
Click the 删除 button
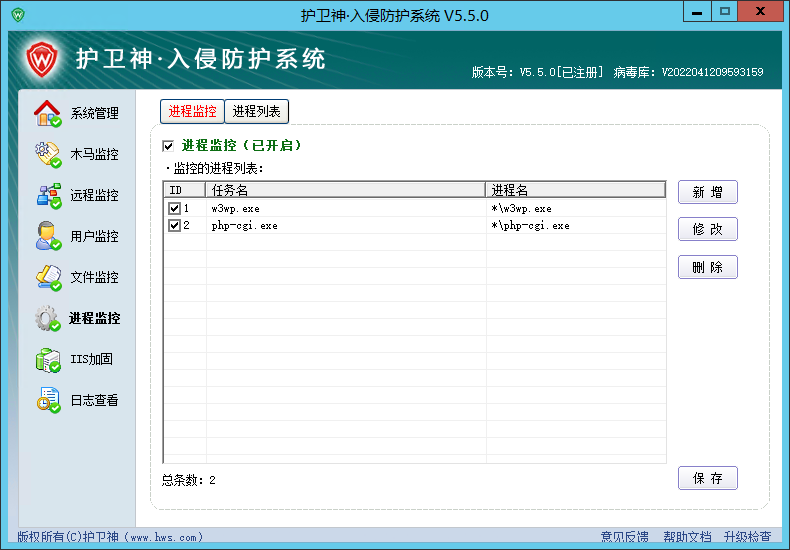pyautogui.click(x=707, y=267)
